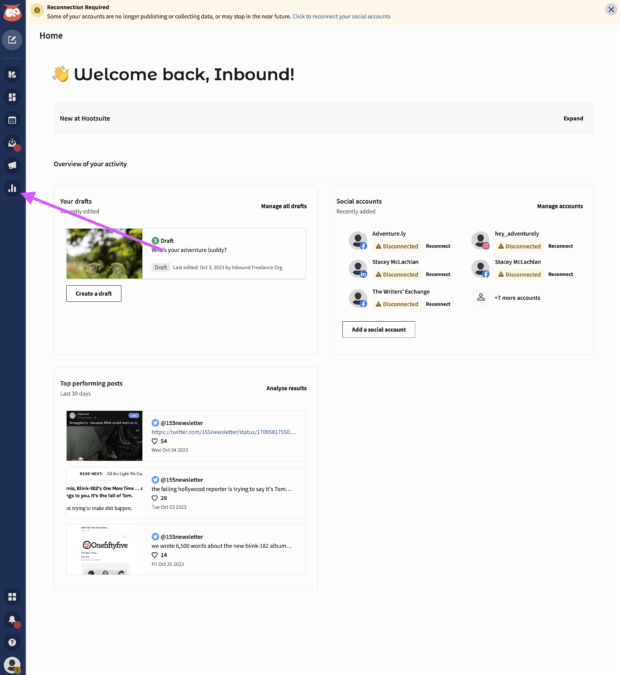Open the parrots draft thumbnail
Screen dimensions: 620x675
tap(104, 254)
